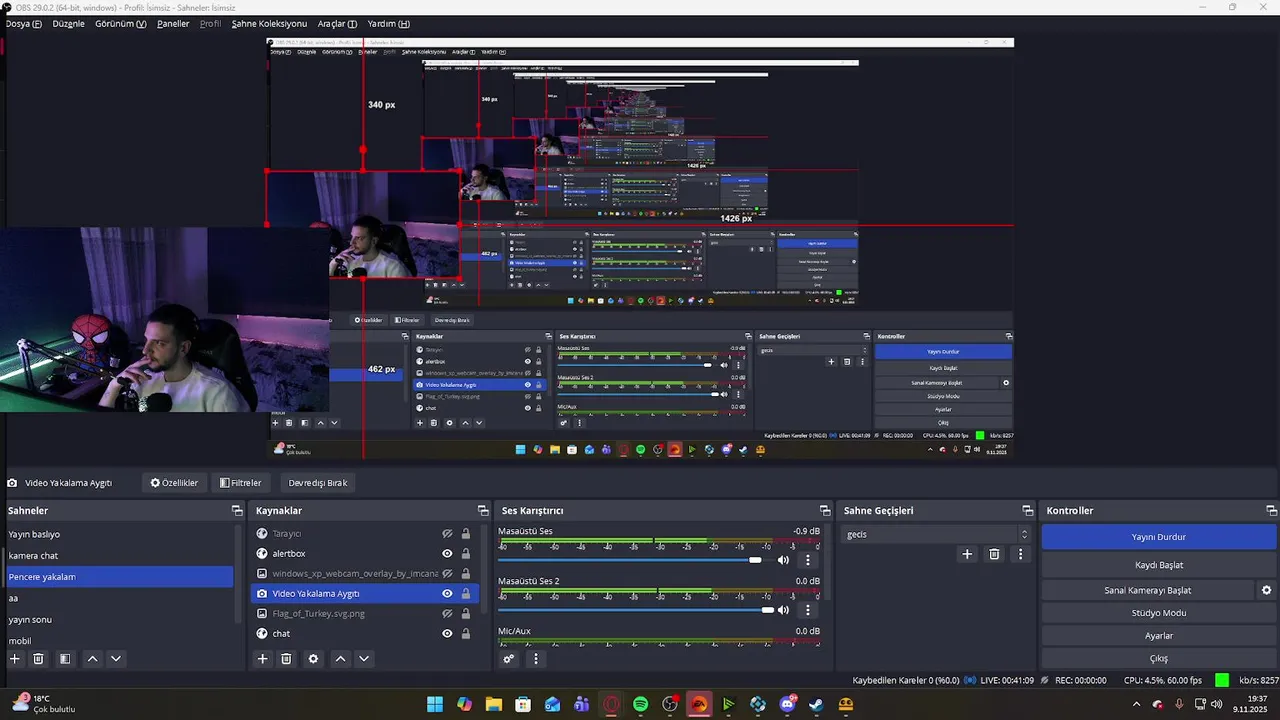Open source properties via the Kaynaklar gear icon

coord(313,659)
